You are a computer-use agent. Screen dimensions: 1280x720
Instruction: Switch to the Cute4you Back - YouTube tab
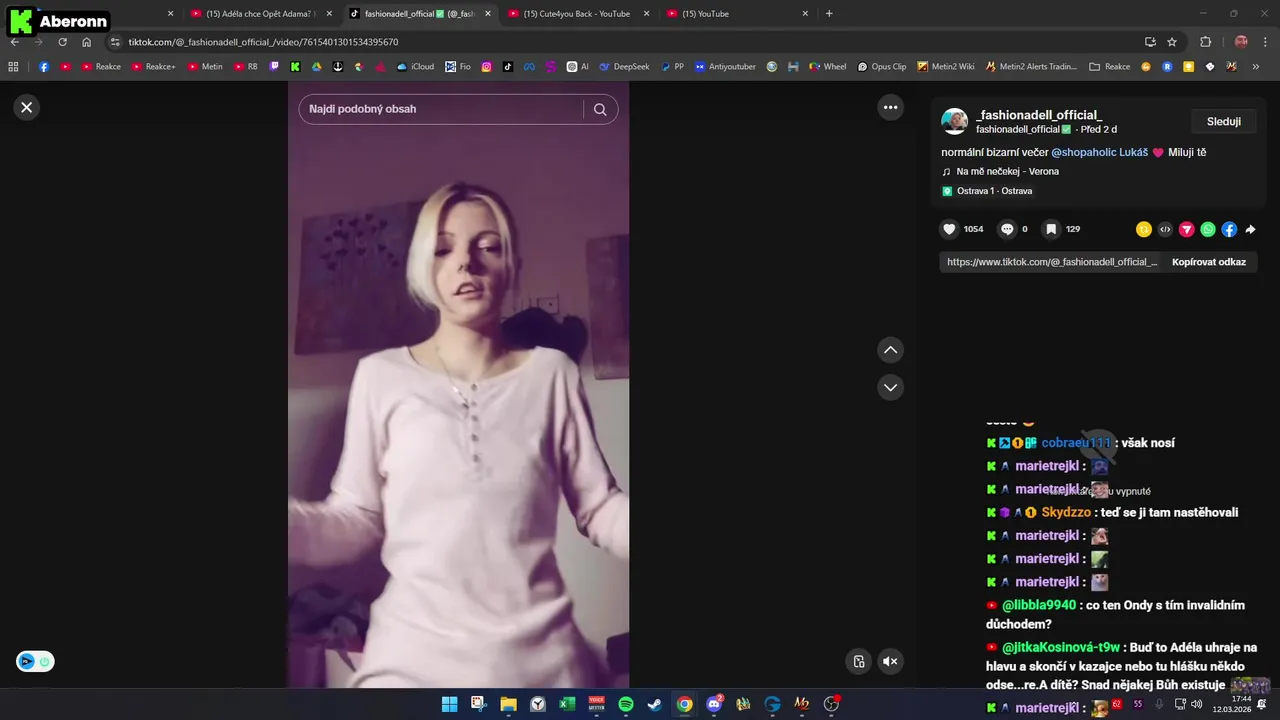coord(576,14)
